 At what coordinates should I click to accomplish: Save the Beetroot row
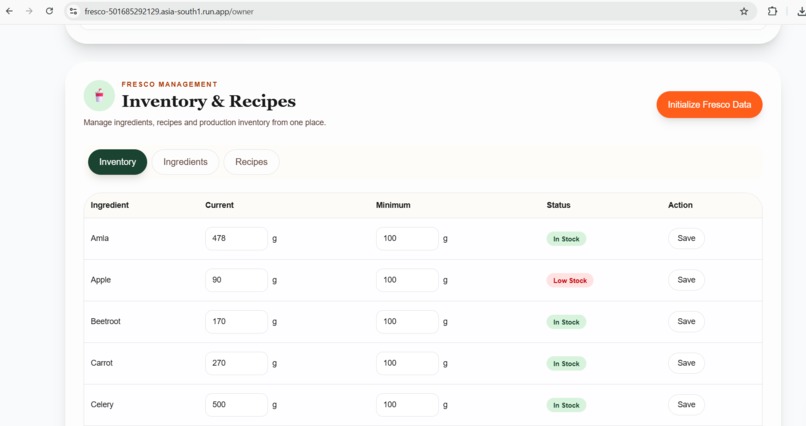click(686, 322)
